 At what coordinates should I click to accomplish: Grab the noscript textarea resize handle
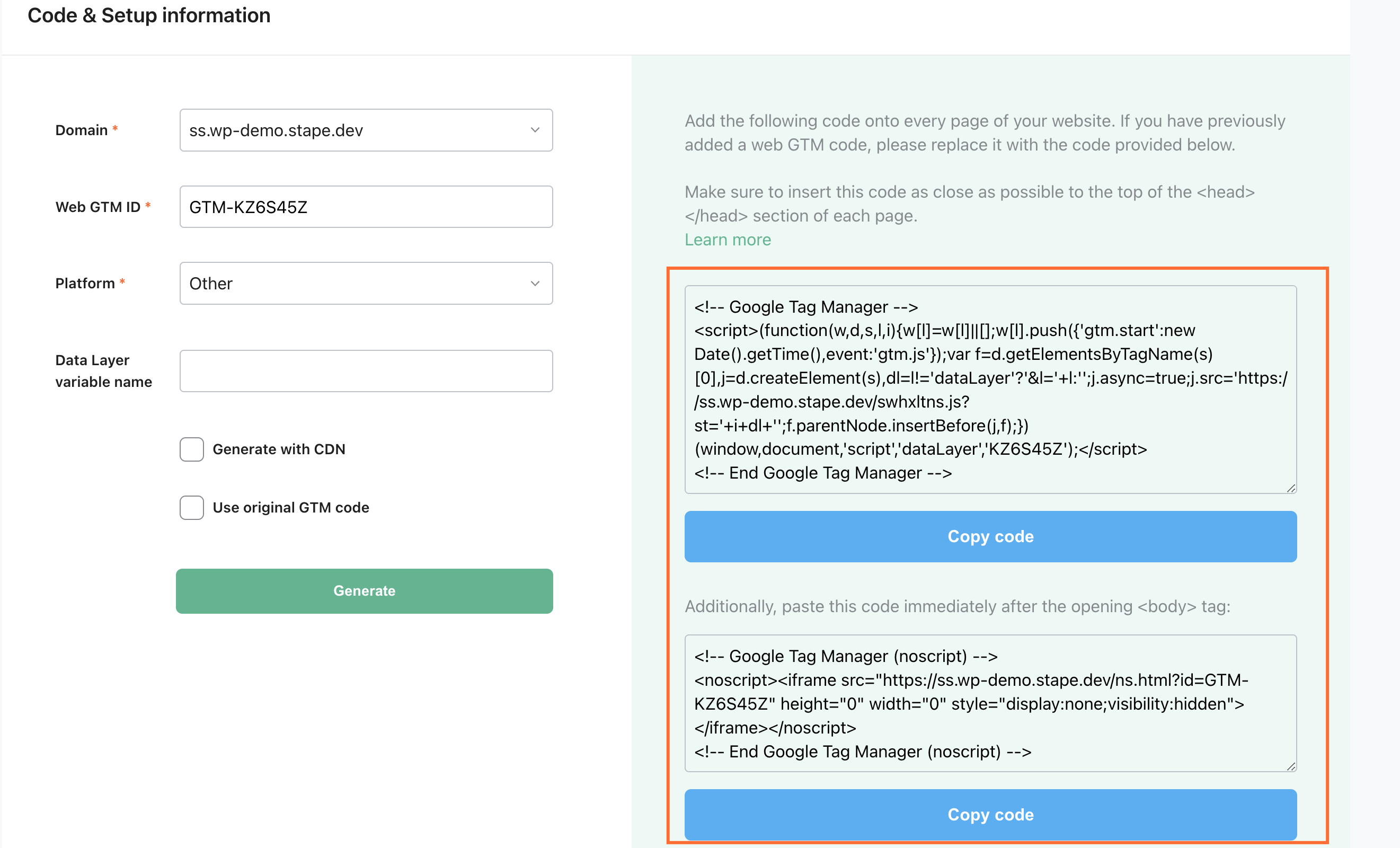1291,767
